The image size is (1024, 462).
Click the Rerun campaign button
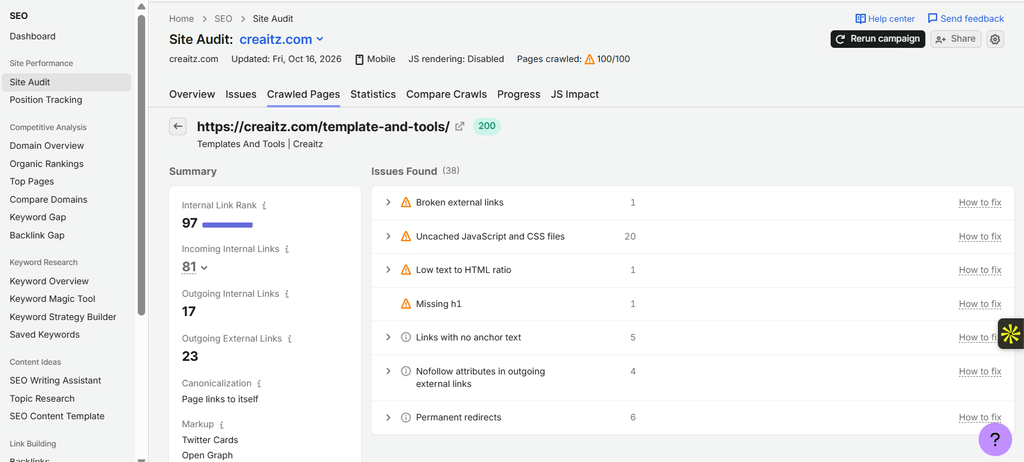point(878,39)
